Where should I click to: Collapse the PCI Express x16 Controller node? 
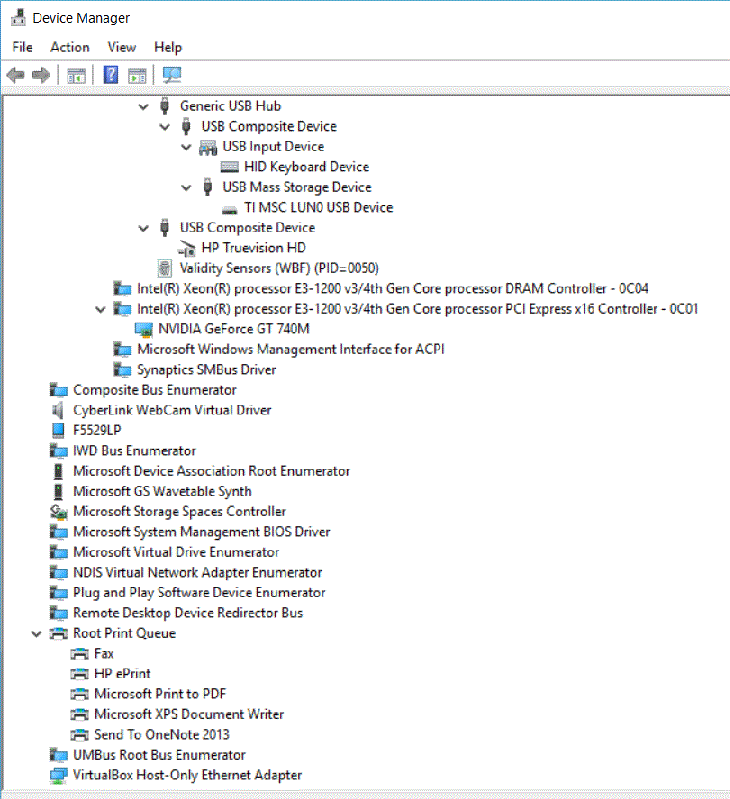tap(100, 309)
